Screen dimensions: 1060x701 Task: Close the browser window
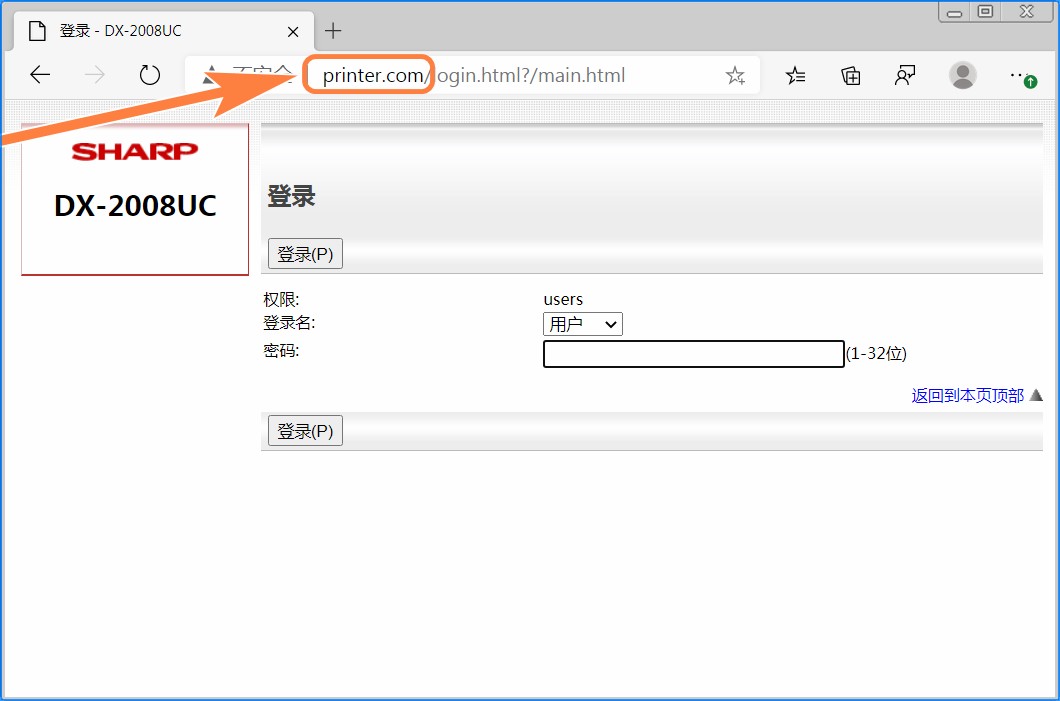point(1027,11)
